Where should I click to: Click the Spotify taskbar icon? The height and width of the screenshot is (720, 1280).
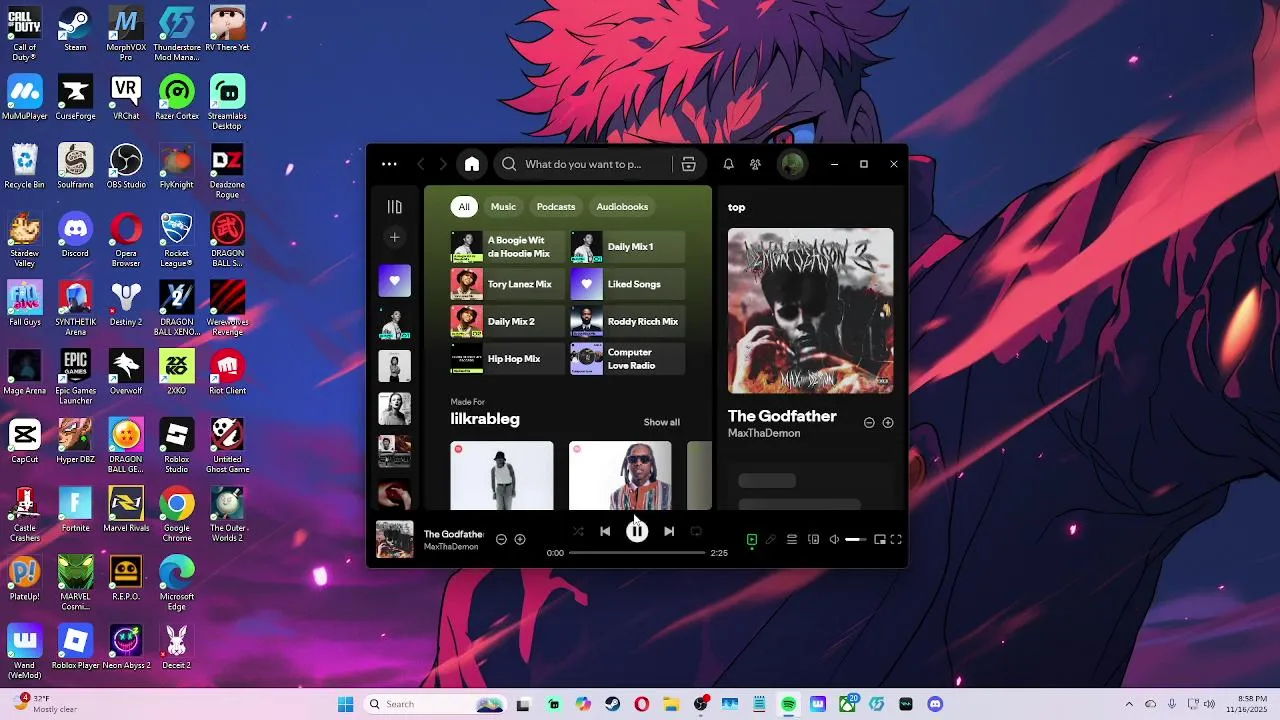tap(789, 704)
